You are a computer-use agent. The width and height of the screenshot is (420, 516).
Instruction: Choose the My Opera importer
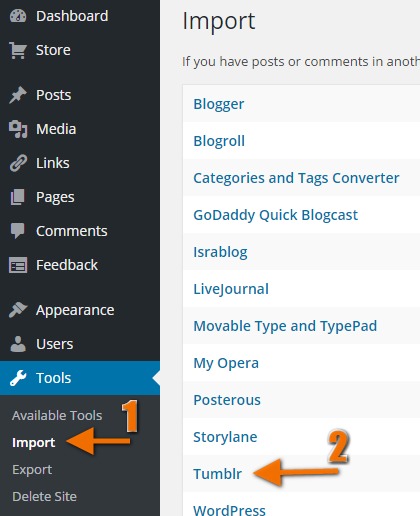(x=226, y=363)
